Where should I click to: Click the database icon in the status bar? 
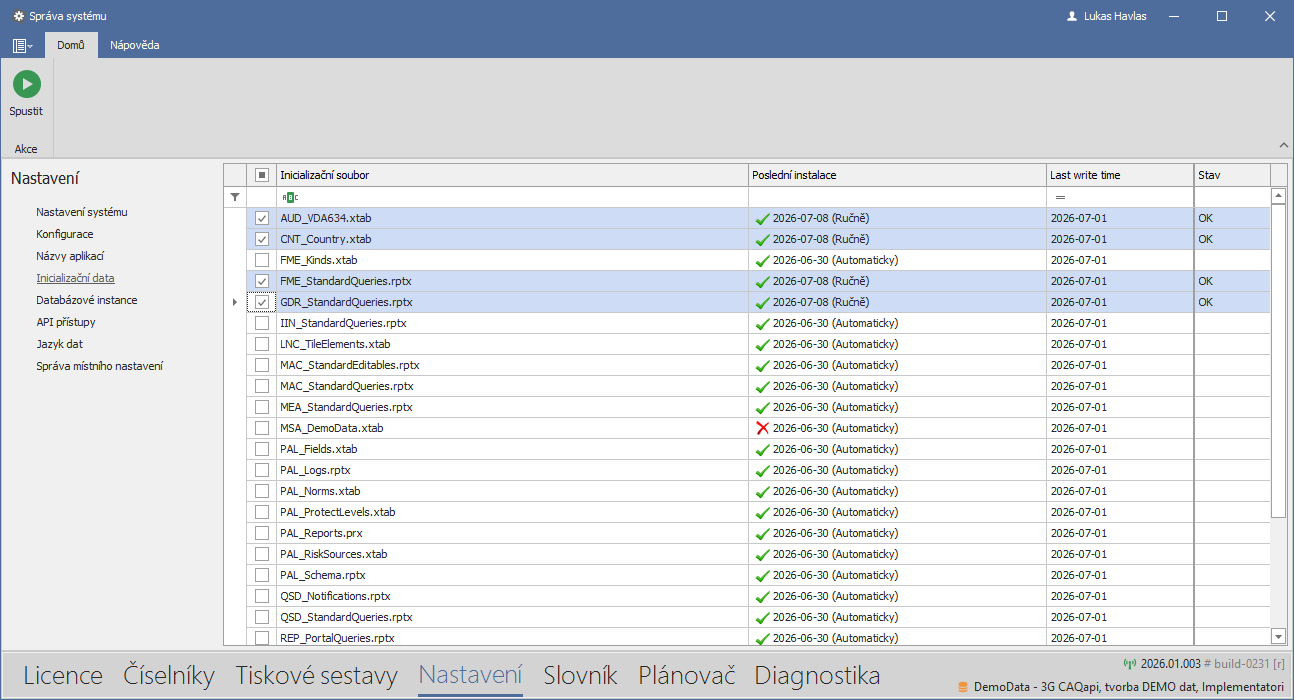coord(963,687)
